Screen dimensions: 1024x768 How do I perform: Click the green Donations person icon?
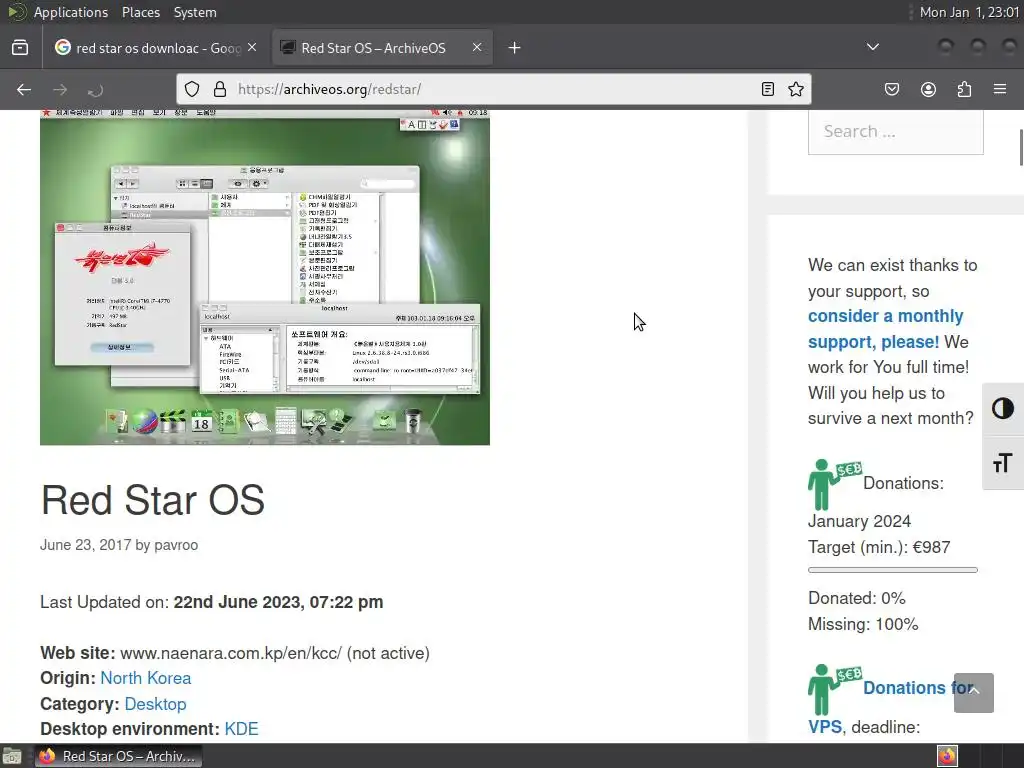(833, 484)
